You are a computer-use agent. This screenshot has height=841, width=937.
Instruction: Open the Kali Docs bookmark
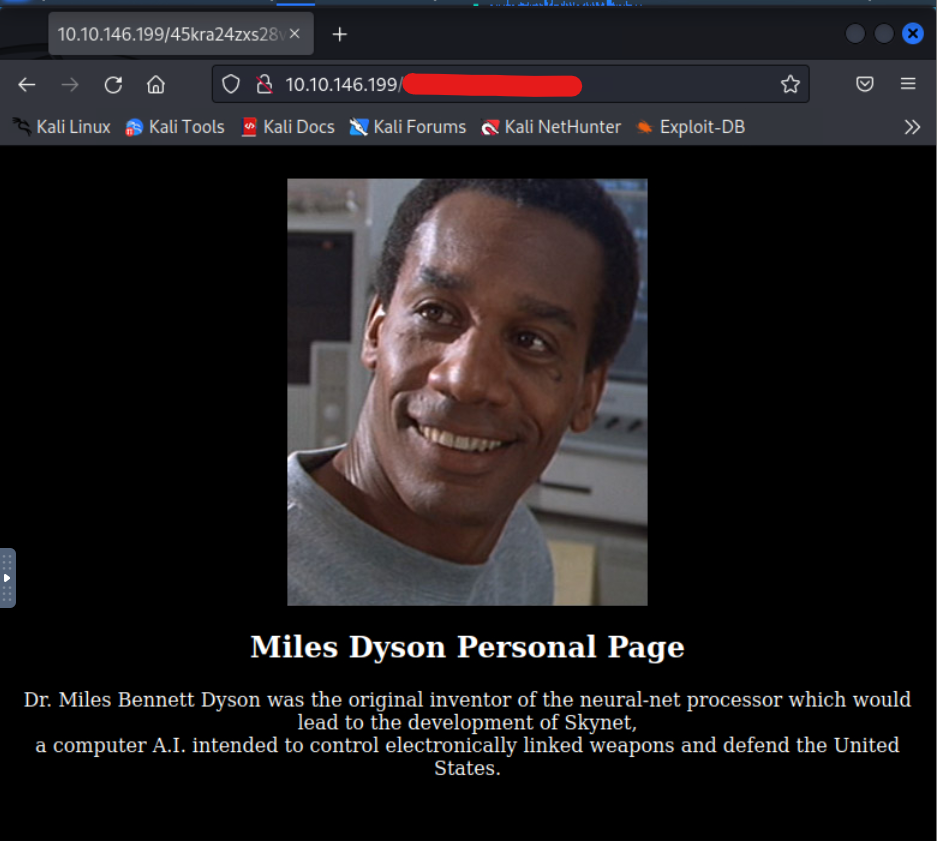click(288, 127)
